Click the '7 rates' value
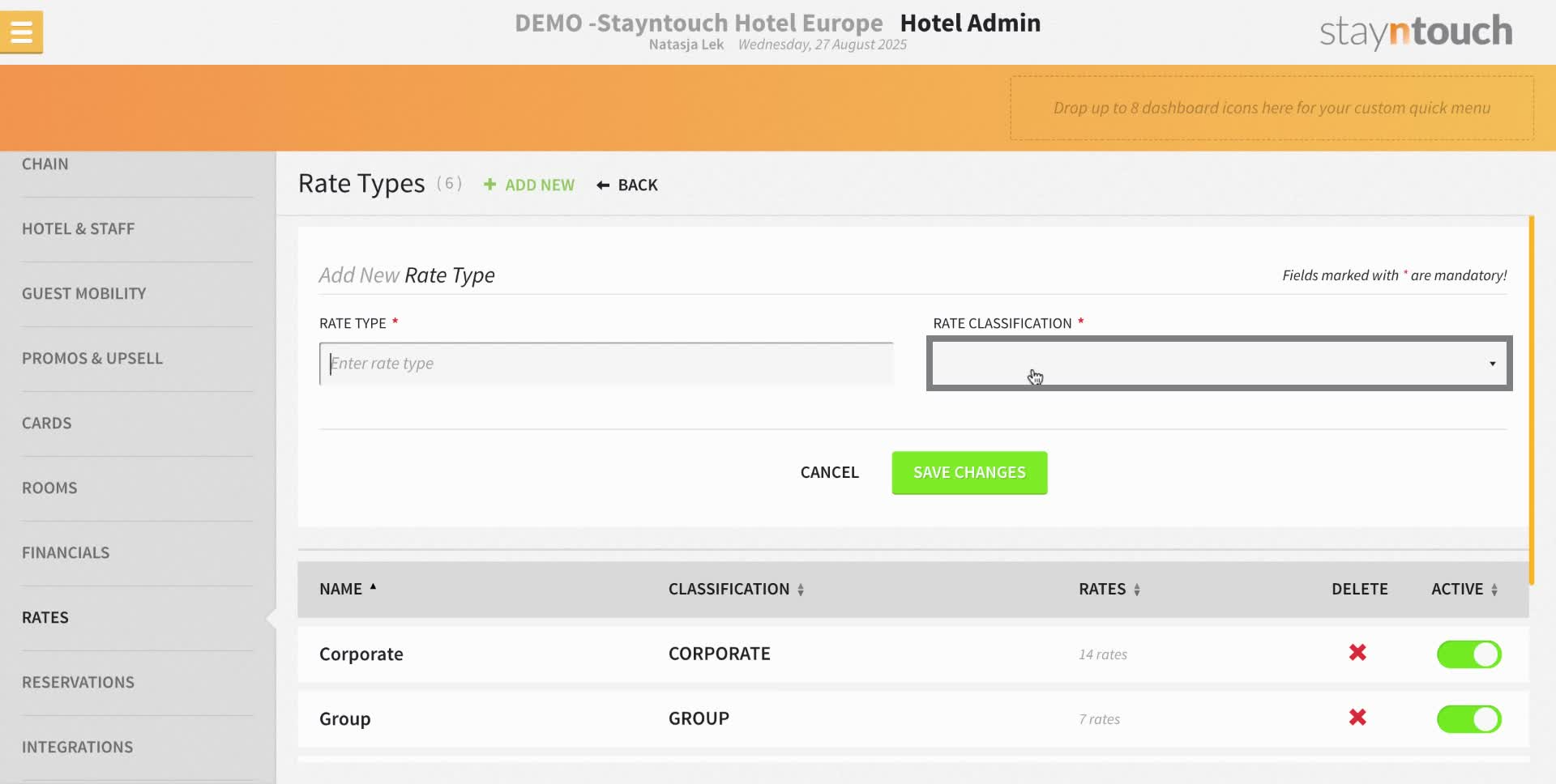The height and width of the screenshot is (784, 1556). point(1099,719)
